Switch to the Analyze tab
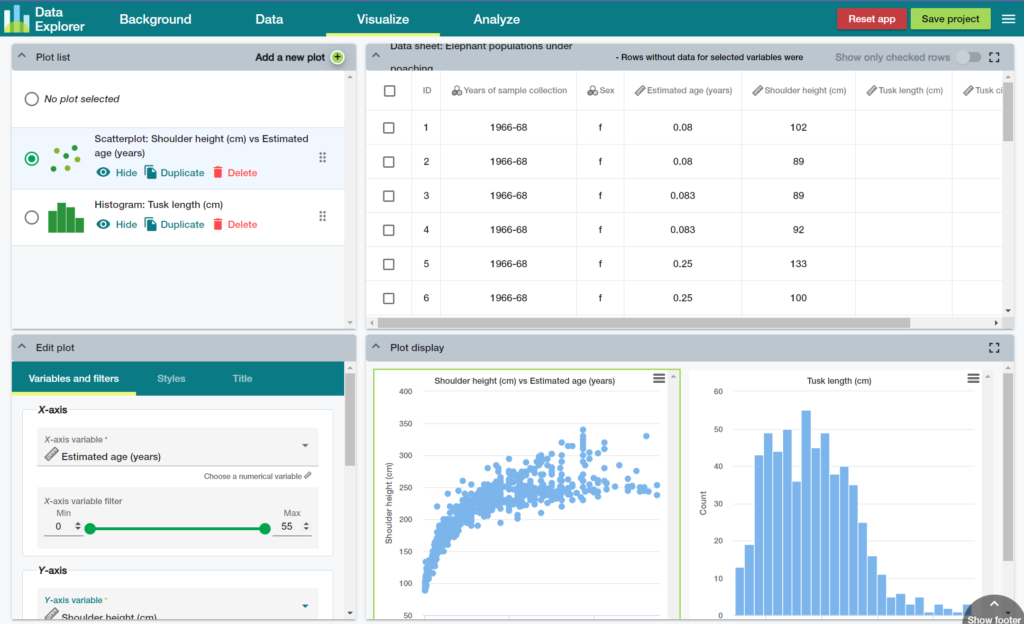 coord(496,19)
